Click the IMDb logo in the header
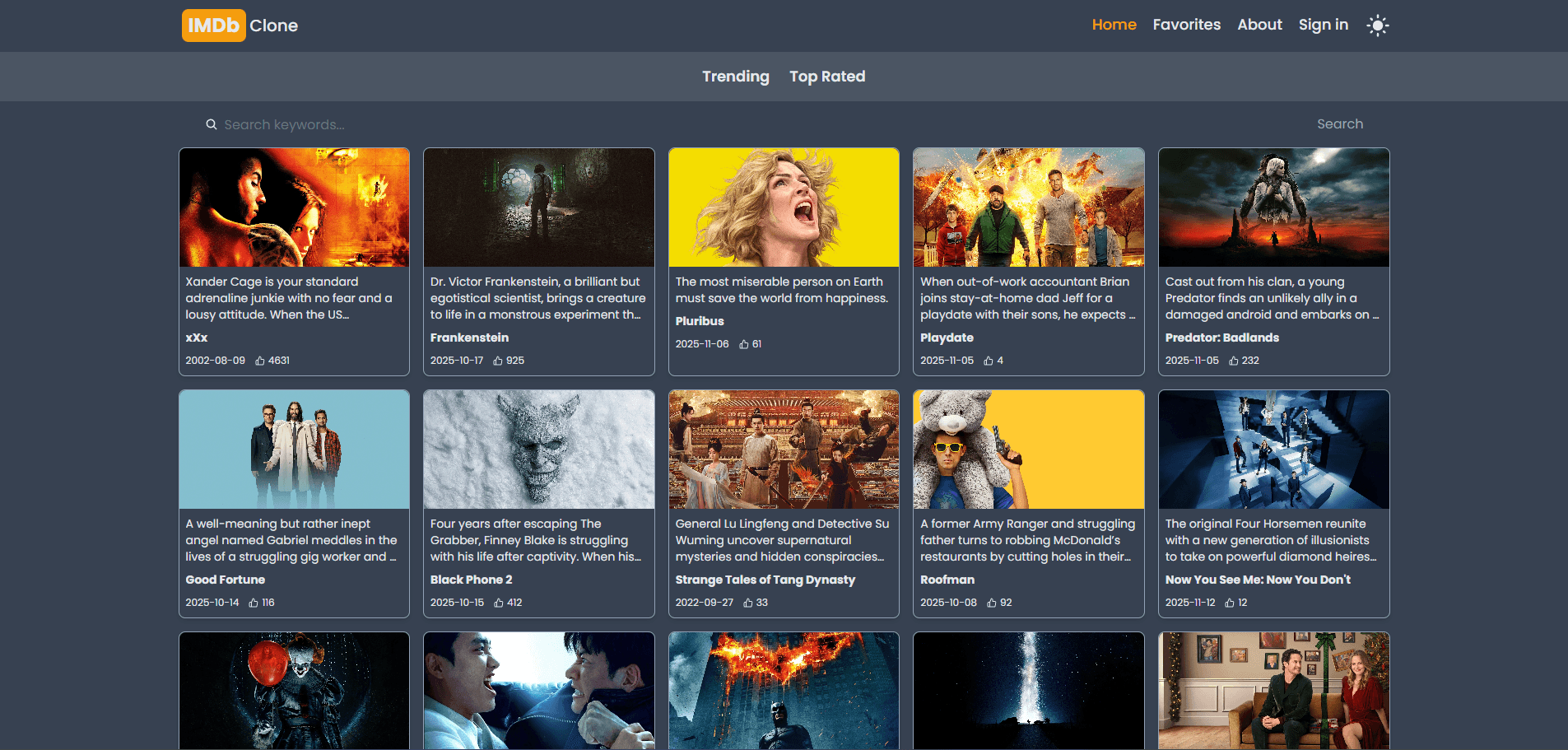1568x750 pixels. (213, 25)
